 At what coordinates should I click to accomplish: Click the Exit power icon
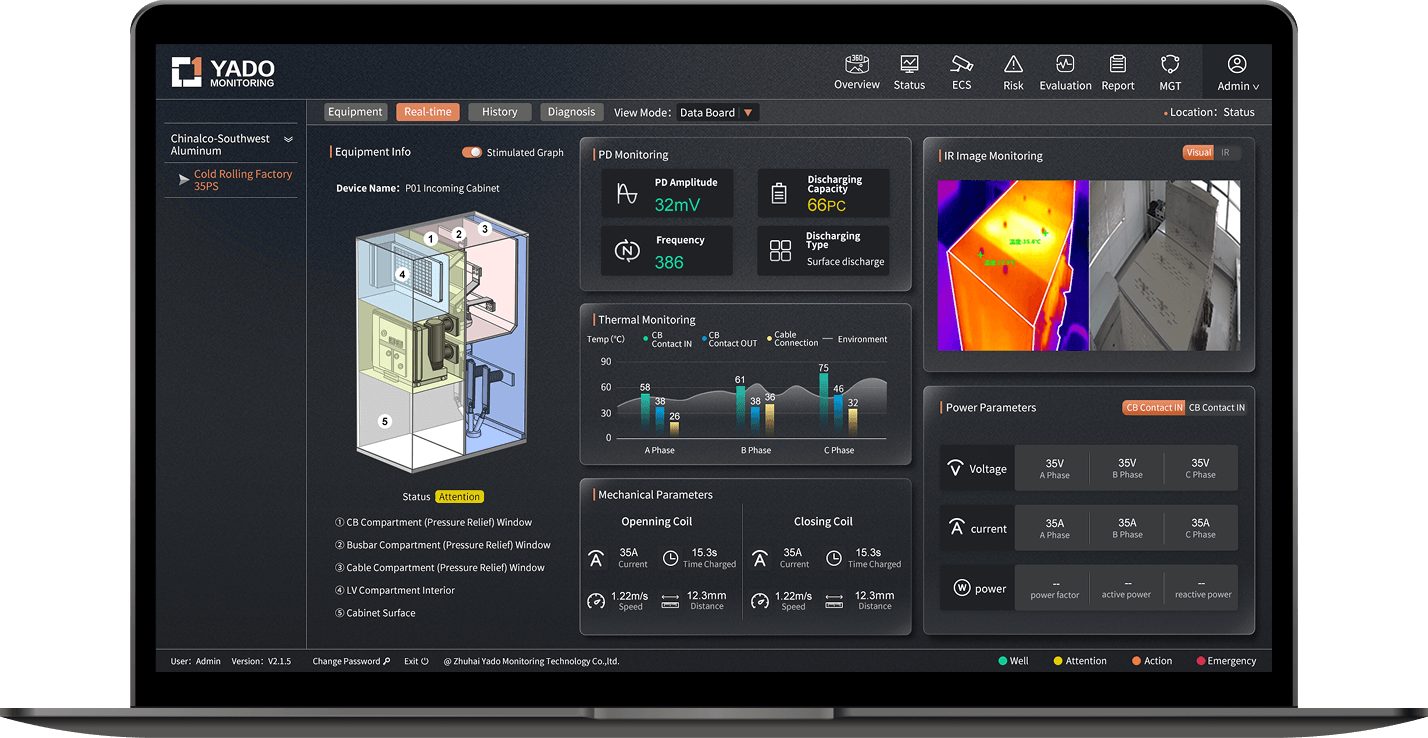point(425,661)
